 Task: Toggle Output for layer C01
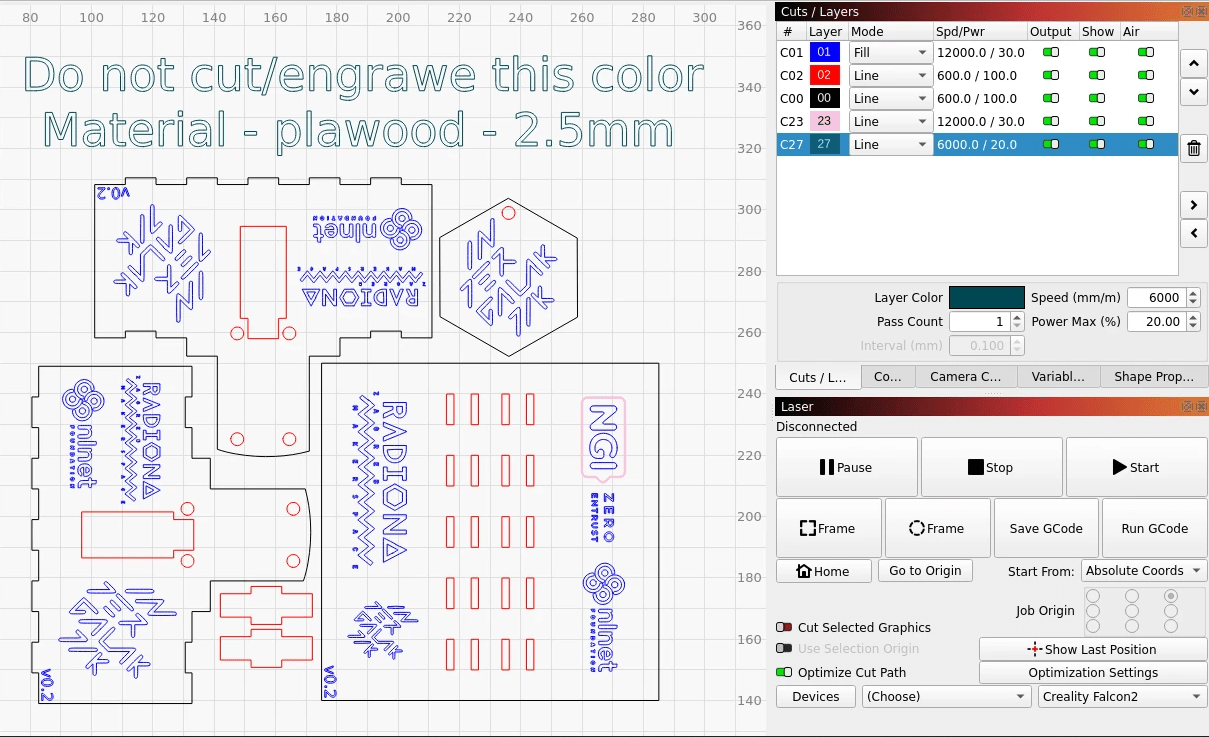[x=1051, y=52]
